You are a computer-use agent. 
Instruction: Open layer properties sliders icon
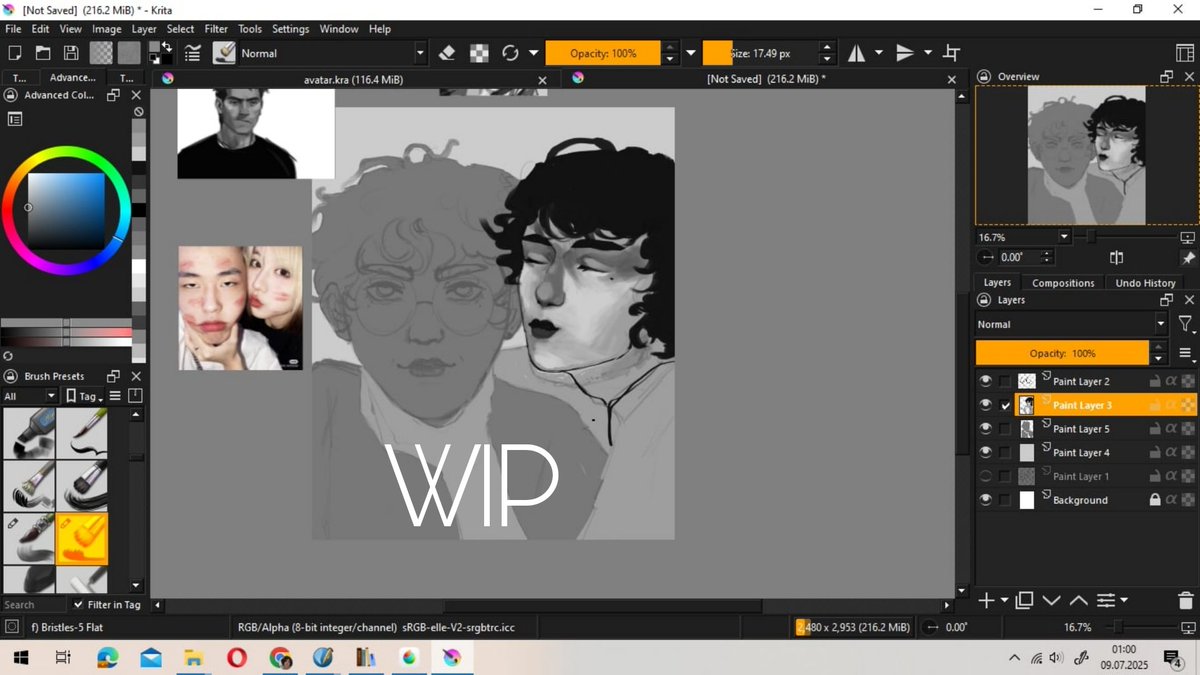pyautogui.click(x=1106, y=600)
